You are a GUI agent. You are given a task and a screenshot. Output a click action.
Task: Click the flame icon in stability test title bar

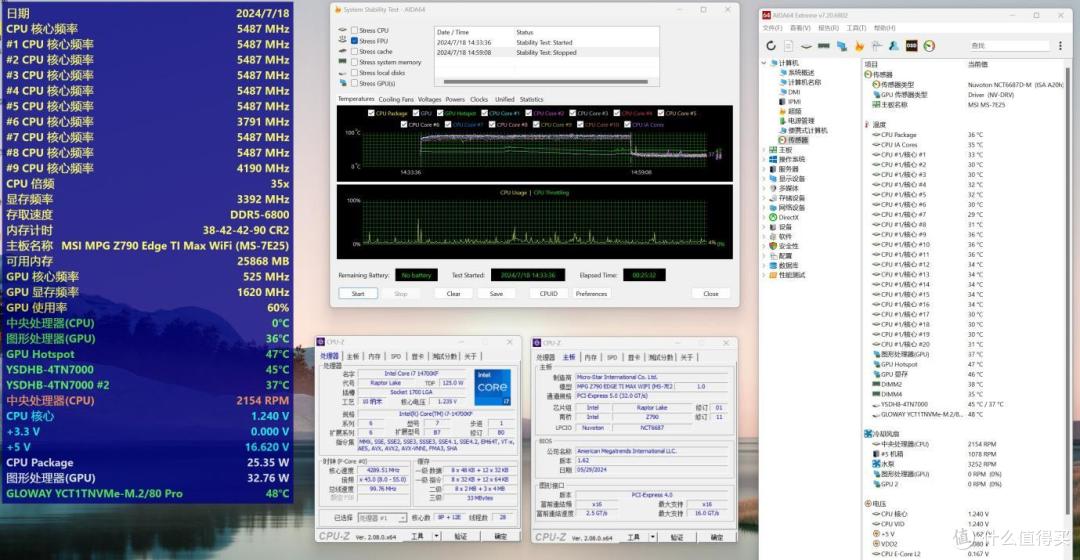(x=338, y=10)
